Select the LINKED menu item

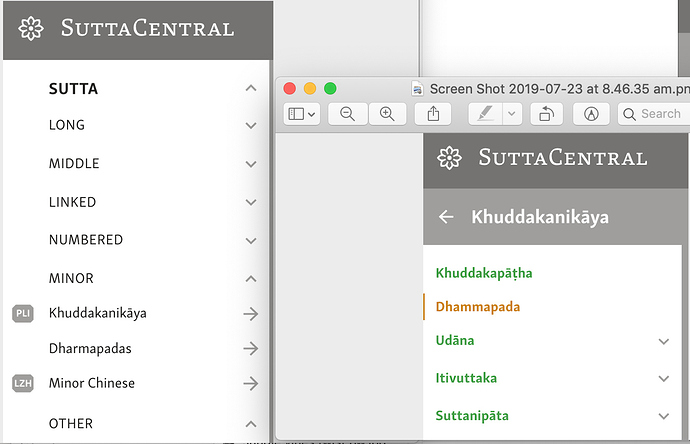pyautogui.click(x=72, y=202)
